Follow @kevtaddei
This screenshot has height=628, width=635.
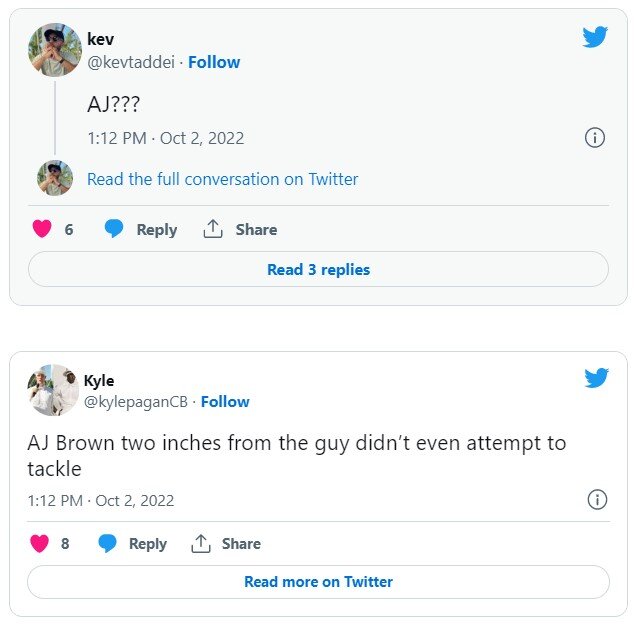coord(214,62)
